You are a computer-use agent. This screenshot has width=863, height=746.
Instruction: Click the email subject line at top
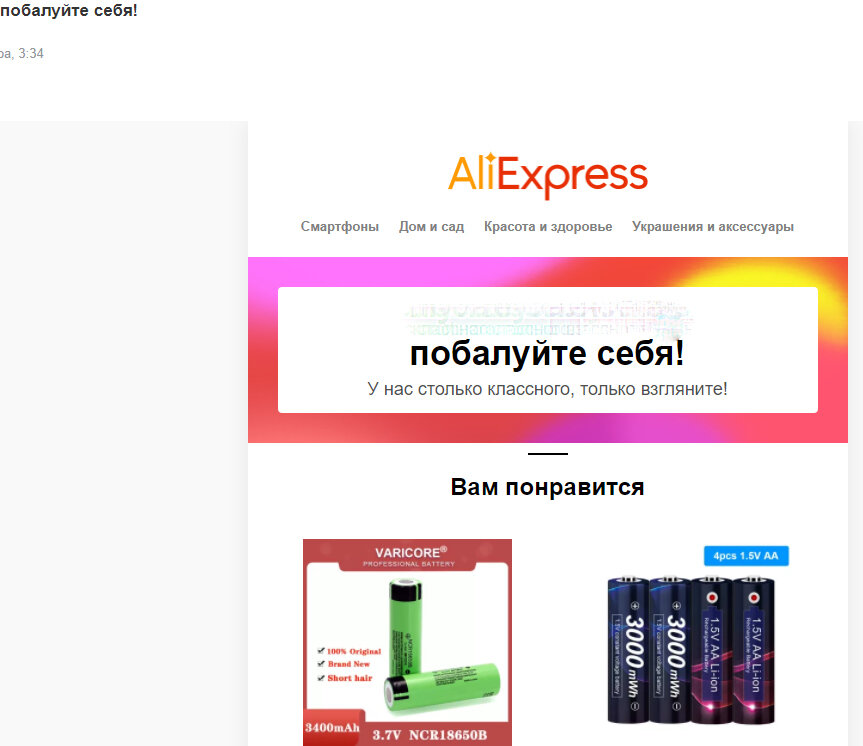pos(69,10)
